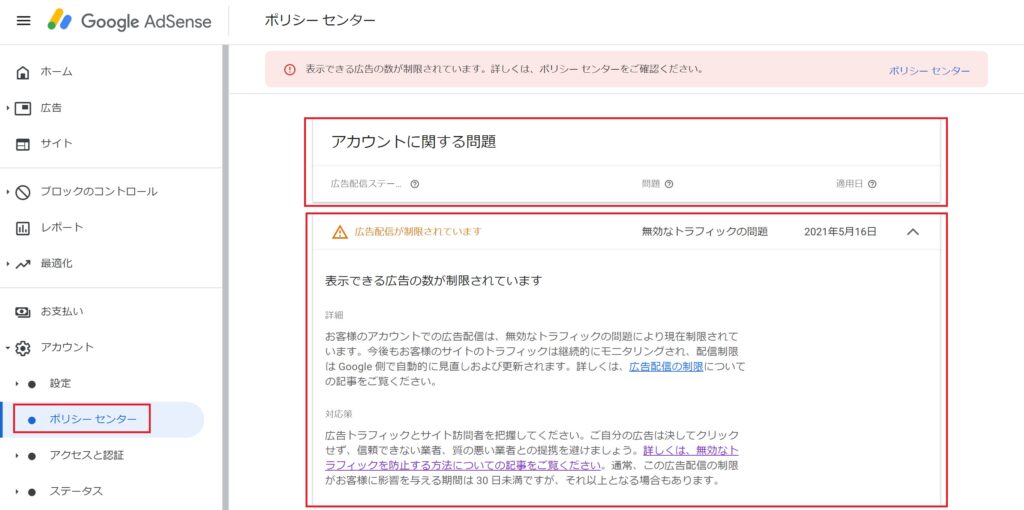The image size is (1024, 510).
Task: Open the 広告配信の制限 article link
Action: click(666, 367)
